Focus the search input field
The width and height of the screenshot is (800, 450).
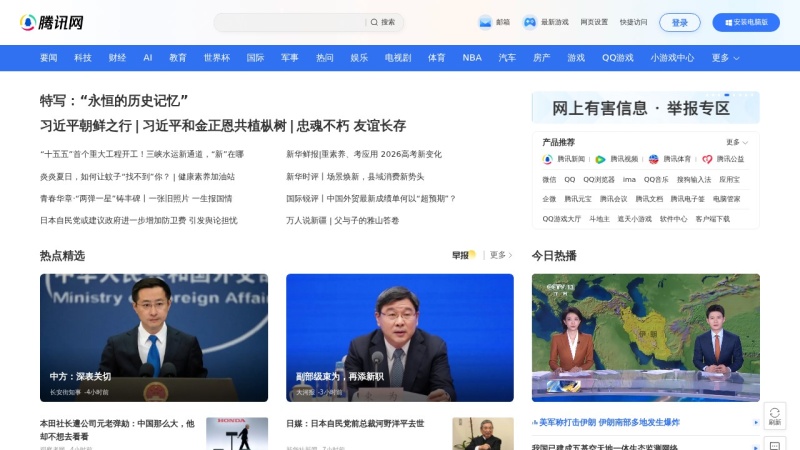(x=290, y=22)
